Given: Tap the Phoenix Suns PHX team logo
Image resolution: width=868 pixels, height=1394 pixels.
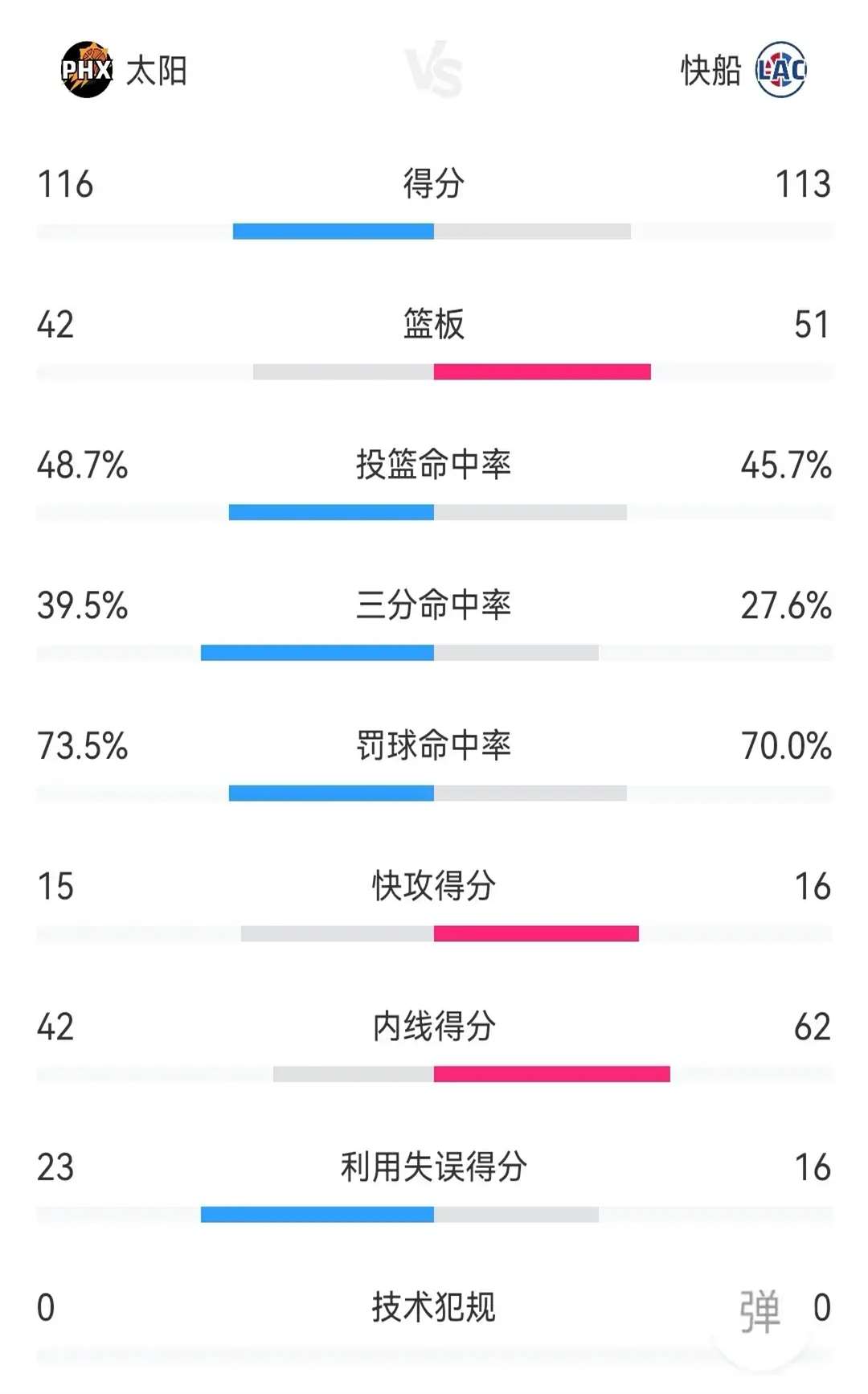Looking at the screenshot, I should pos(87,70).
